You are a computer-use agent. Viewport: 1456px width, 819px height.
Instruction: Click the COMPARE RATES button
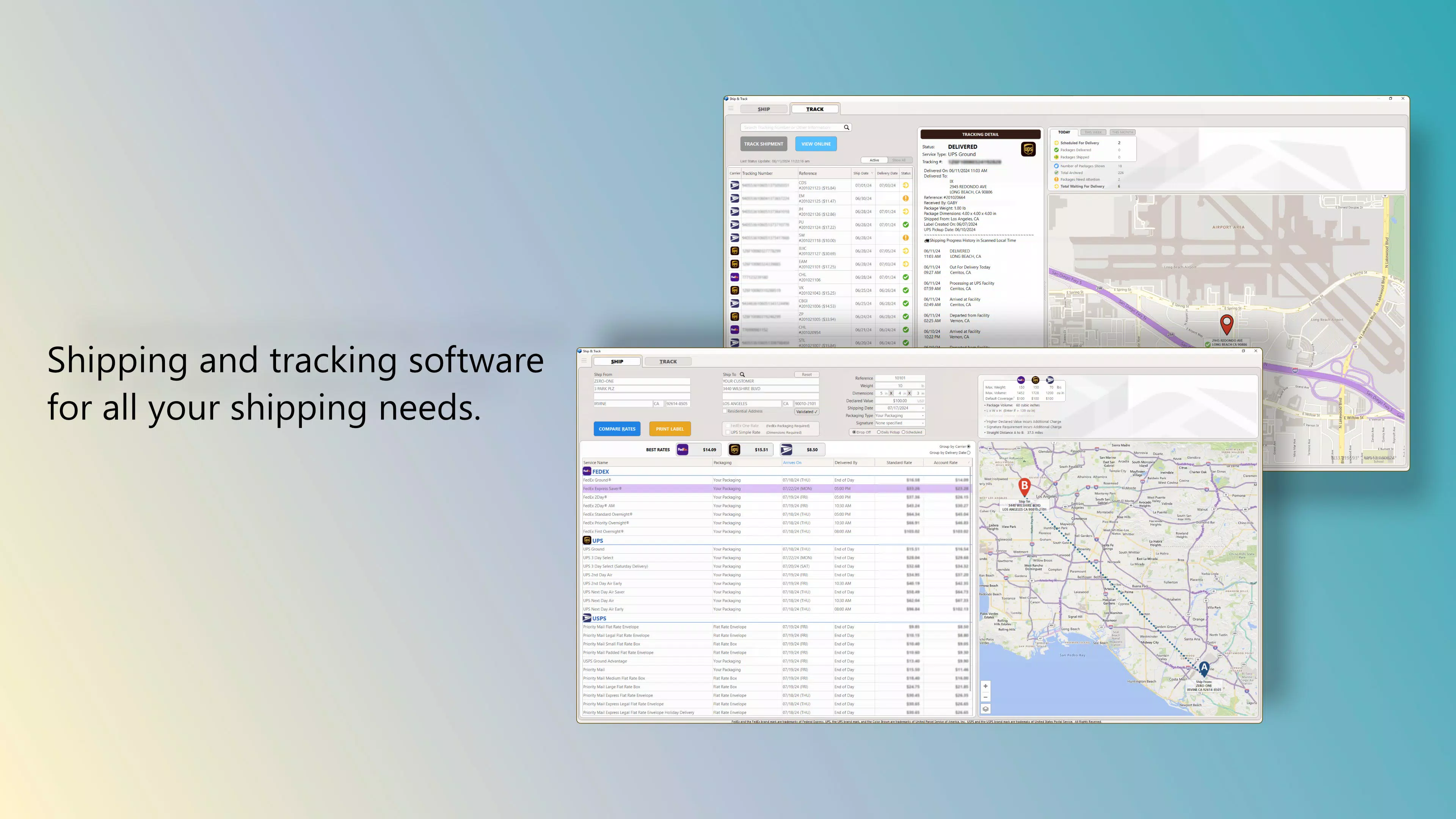coord(617,429)
